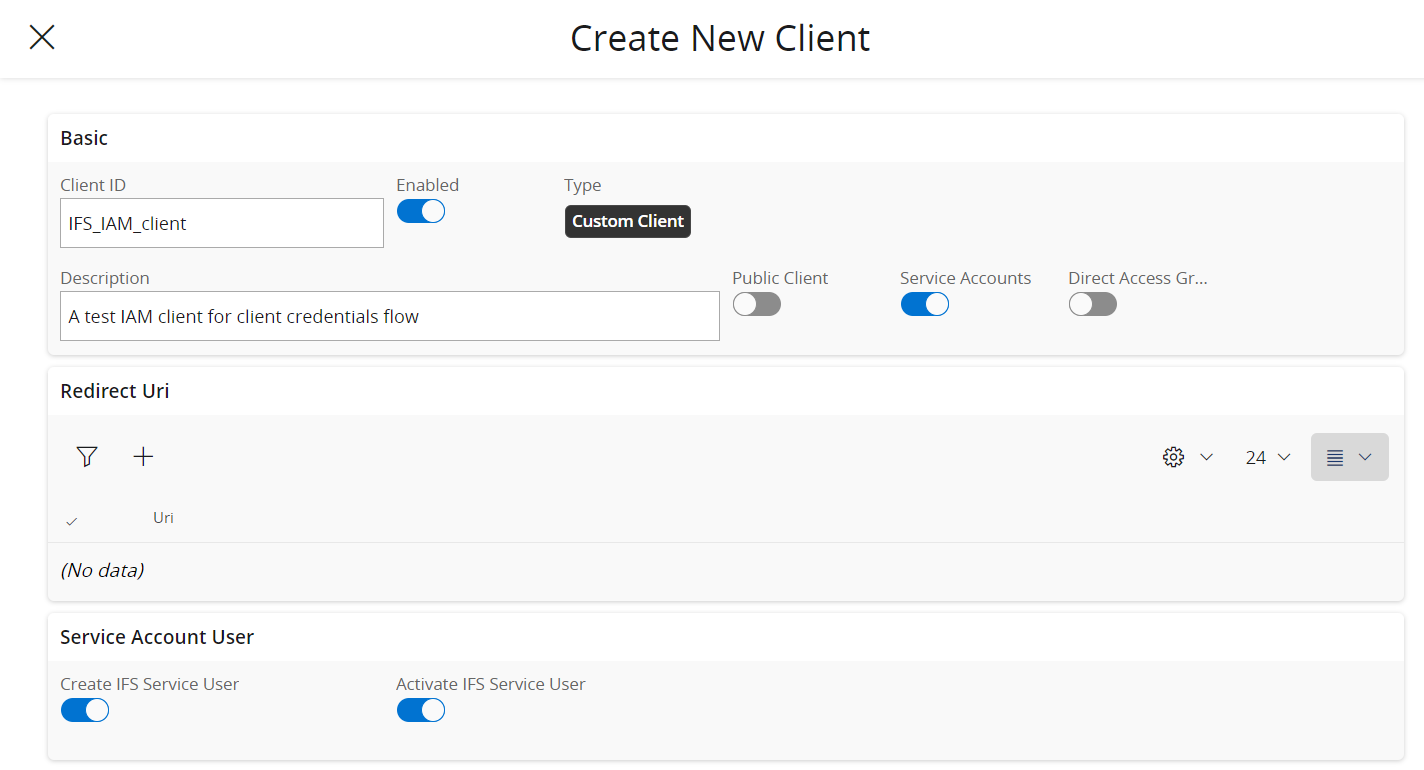Viewport: 1424px width, 770px height.
Task: Disable the Enabled switch for the client
Action: click(421, 211)
